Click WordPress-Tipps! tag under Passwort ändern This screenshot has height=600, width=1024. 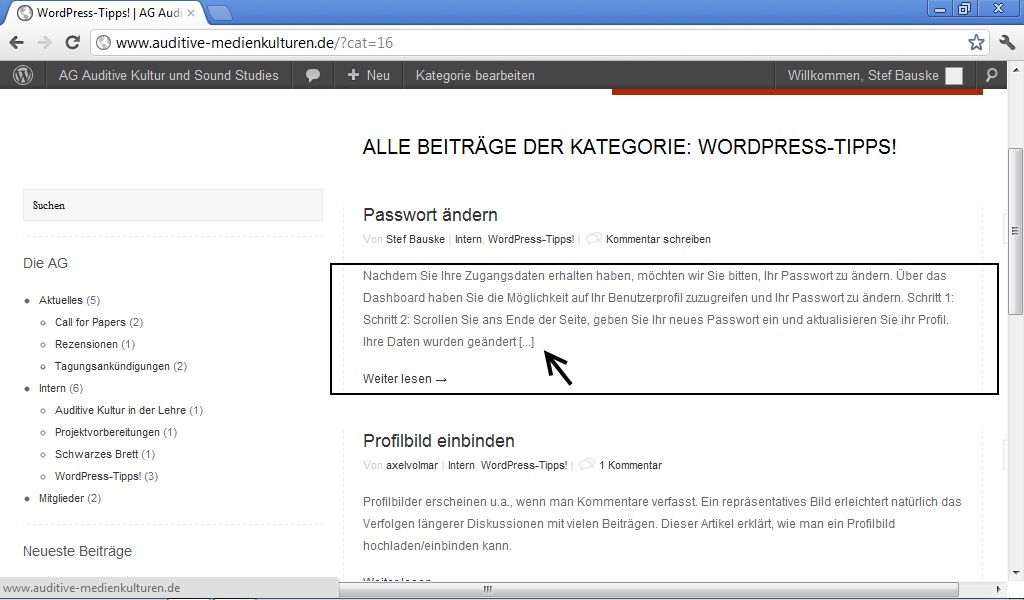[x=531, y=240]
